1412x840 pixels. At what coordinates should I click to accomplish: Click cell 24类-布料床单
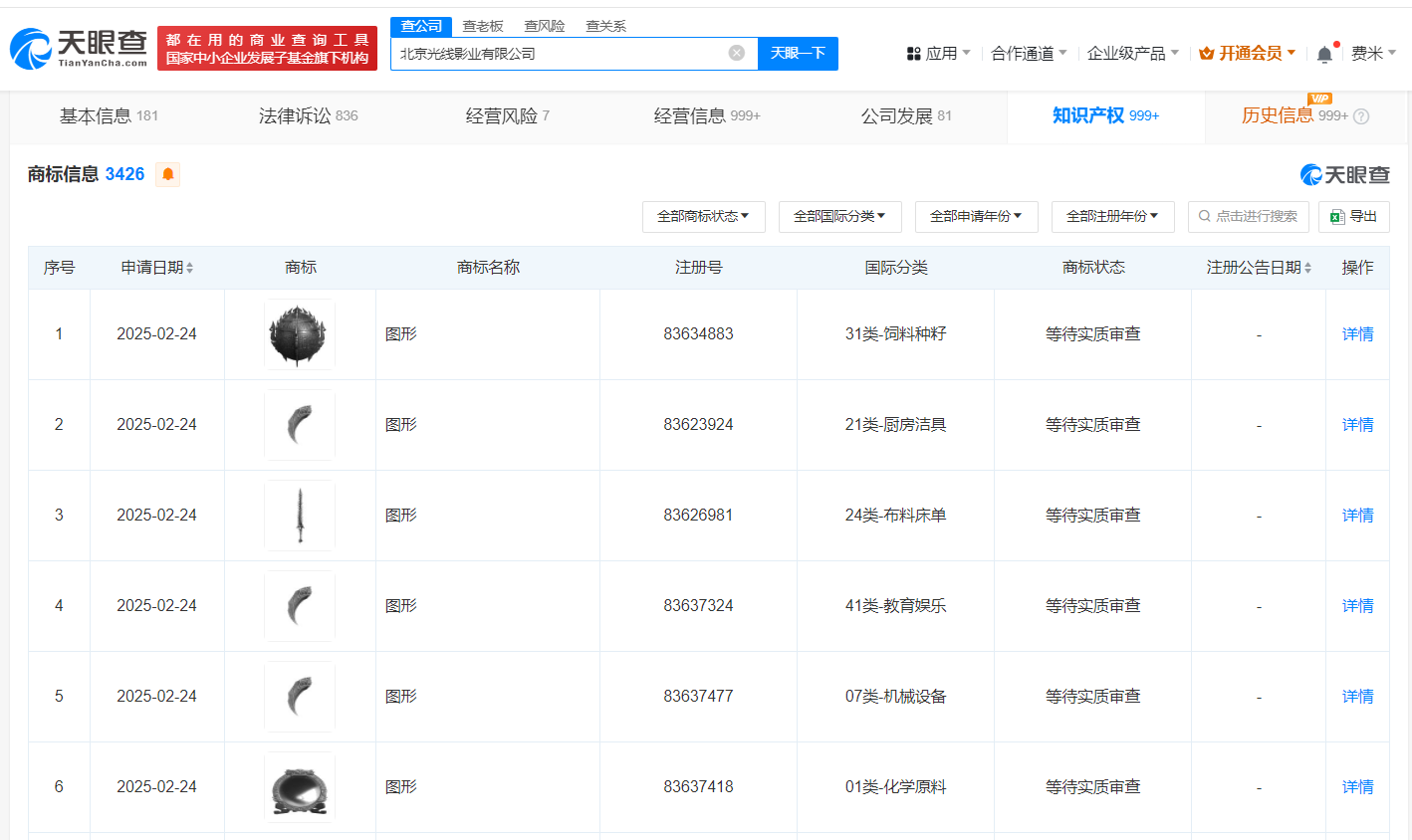click(896, 516)
